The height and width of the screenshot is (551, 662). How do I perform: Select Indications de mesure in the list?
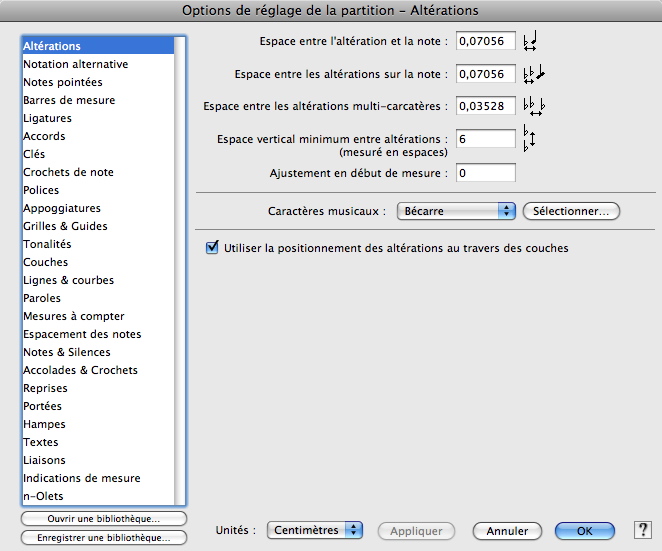pyautogui.click(x=98, y=478)
